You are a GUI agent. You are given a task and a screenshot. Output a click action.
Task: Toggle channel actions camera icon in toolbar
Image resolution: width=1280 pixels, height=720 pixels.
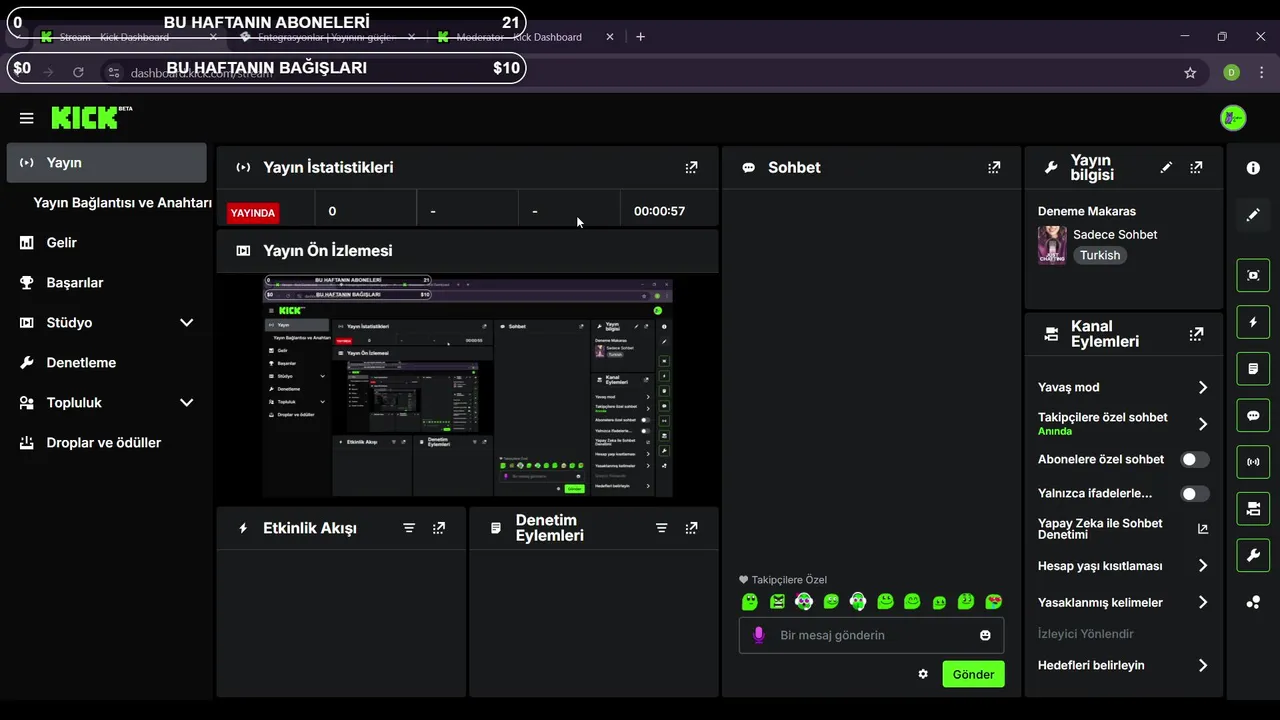[x=1253, y=509]
